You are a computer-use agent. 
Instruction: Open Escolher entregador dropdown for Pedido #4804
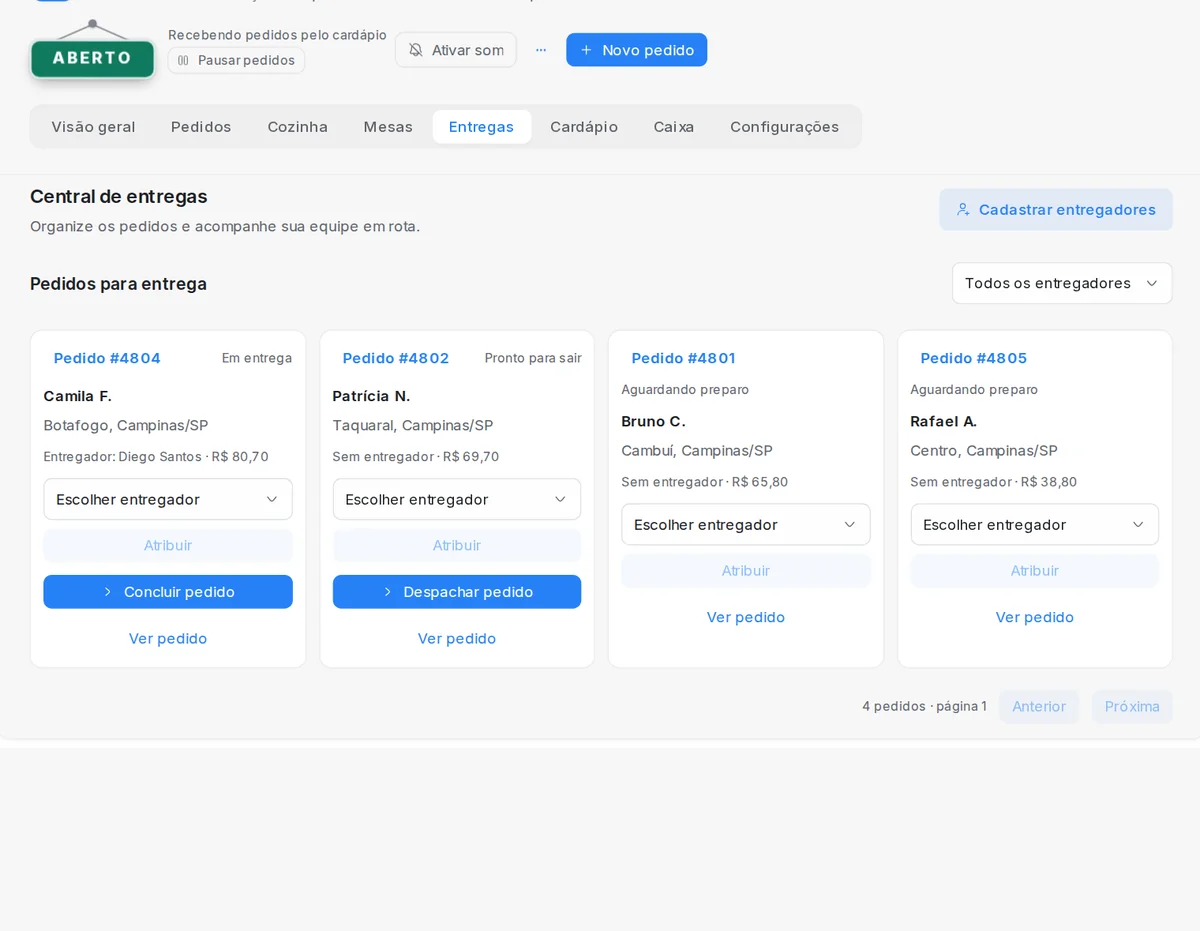point(168,499)
